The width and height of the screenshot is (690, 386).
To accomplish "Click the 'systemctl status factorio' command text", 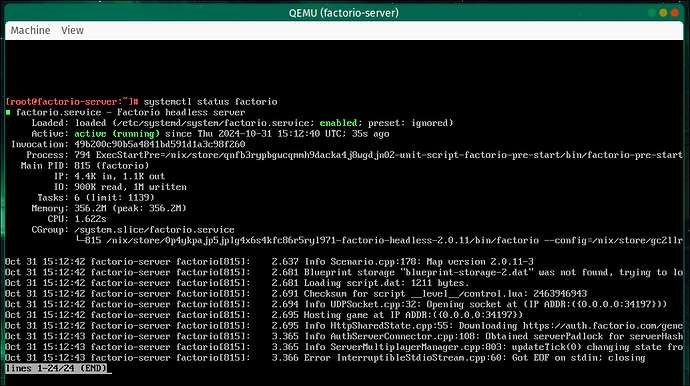I will point(210,102).
